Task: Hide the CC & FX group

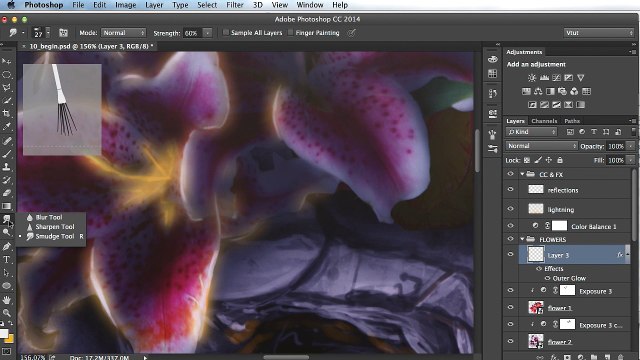Action: click(x=510, y=174)
